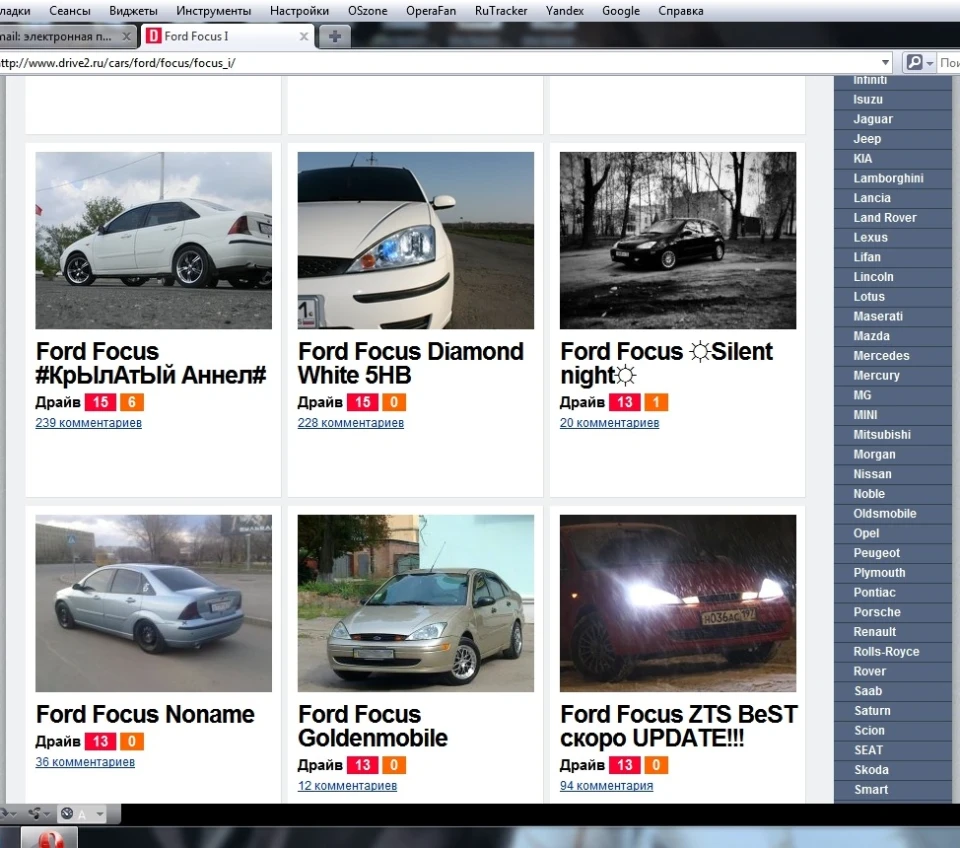The width and height of the screenshot is (960, 848).
Task: Open 239 комментариев link
Action: click(89, 422)
